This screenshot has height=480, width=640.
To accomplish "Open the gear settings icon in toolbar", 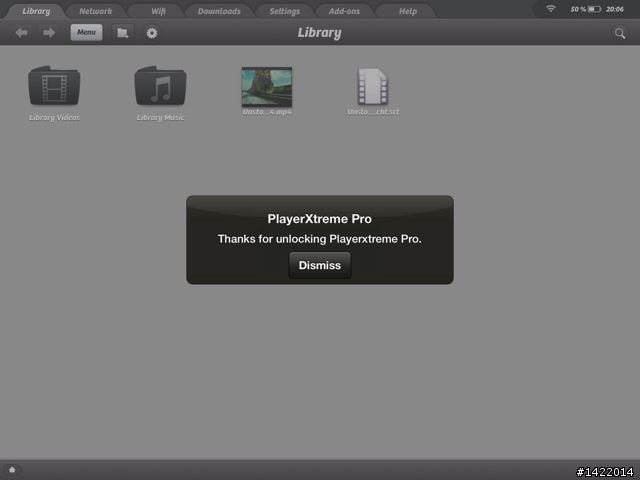I will (x=152, y=33).
